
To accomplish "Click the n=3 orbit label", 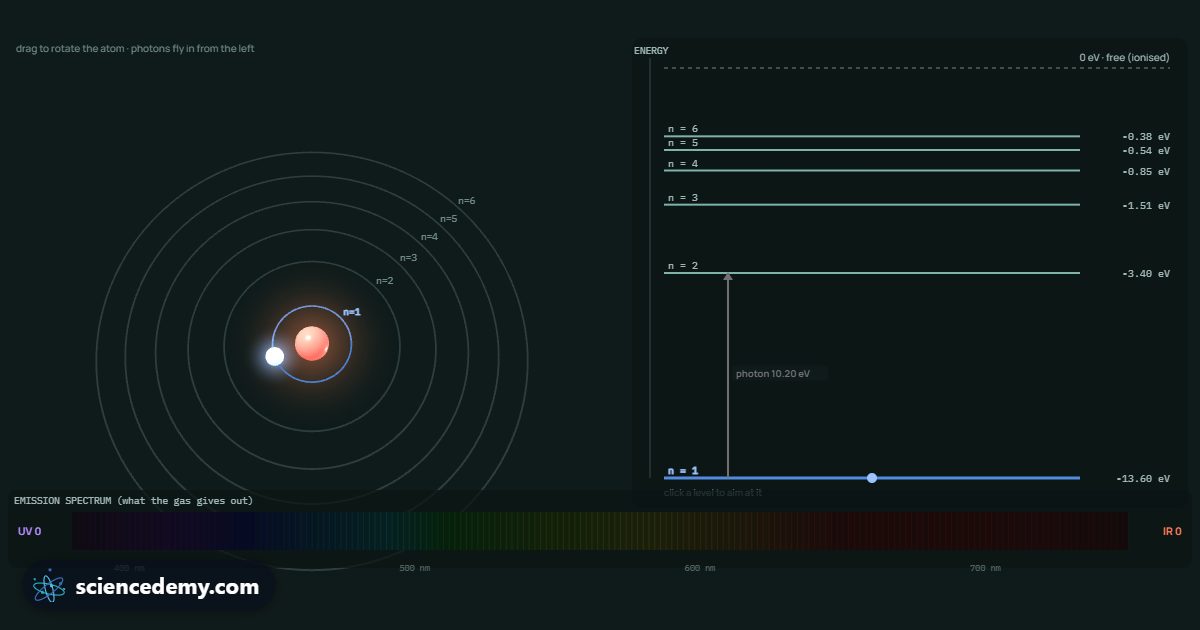I will tap(409, 258).
